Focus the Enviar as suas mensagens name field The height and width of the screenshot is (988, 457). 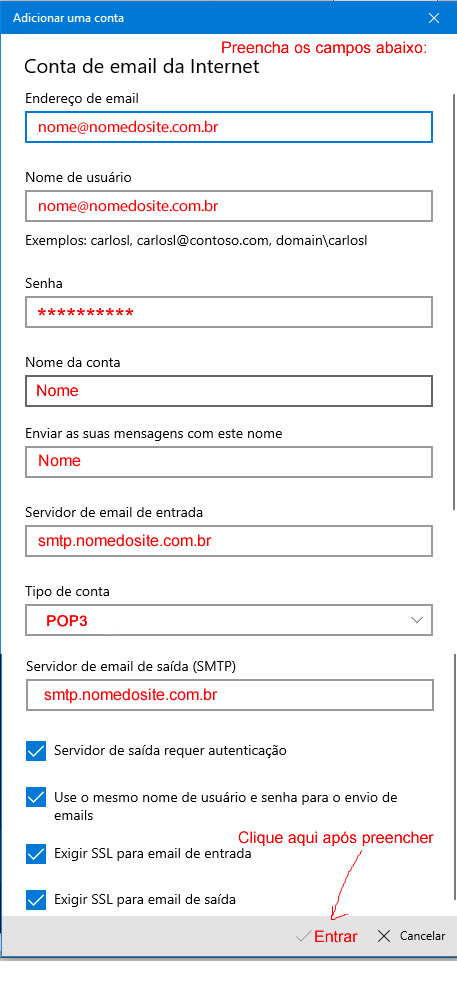point(229,462)
